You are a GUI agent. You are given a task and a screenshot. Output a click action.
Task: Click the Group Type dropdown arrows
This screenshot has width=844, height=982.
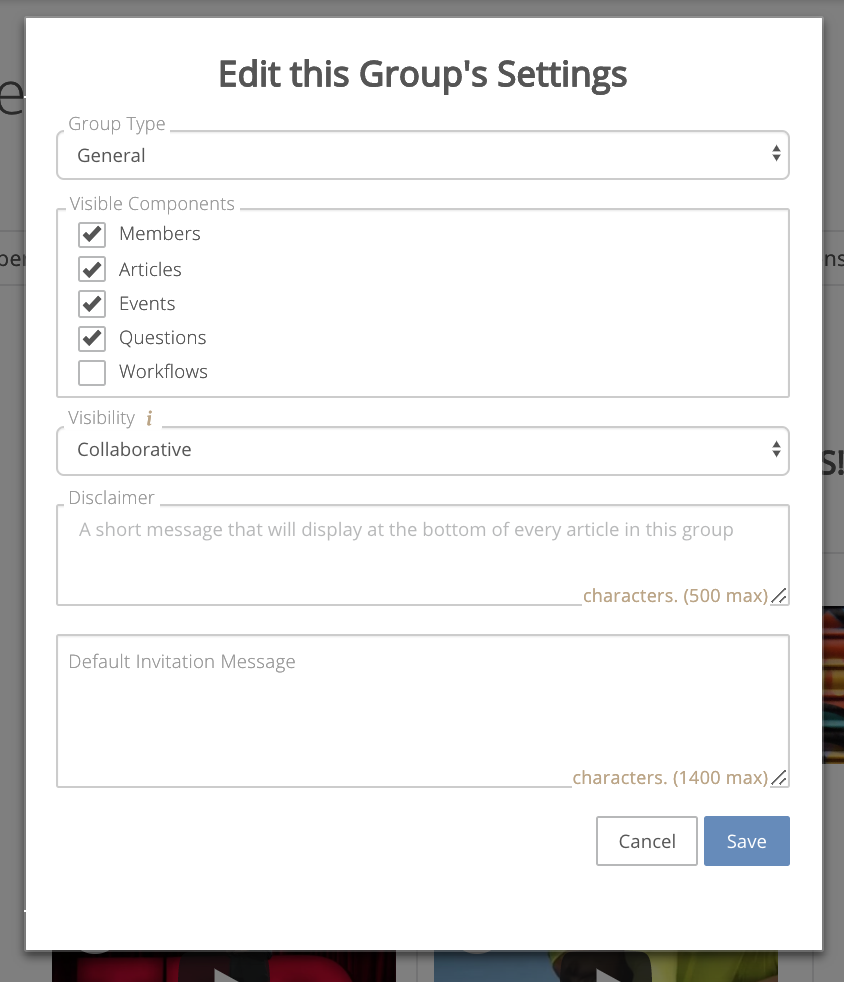(776, 153)
